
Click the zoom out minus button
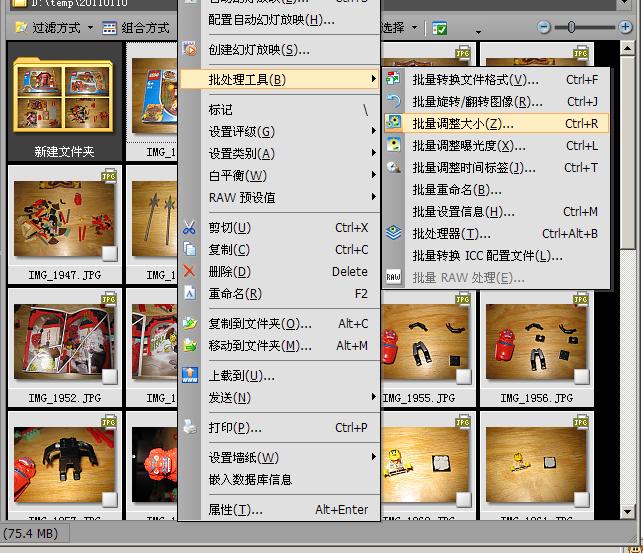tap(544, 27)
